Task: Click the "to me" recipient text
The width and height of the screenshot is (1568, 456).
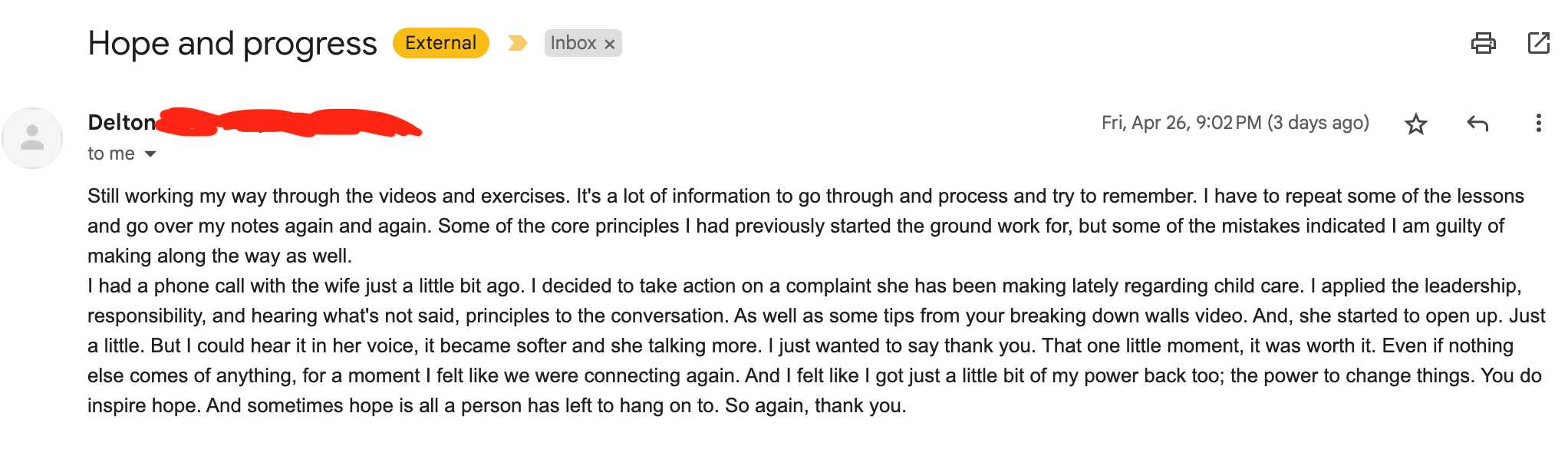Action: pyautogui.click(x=110, y=154)
